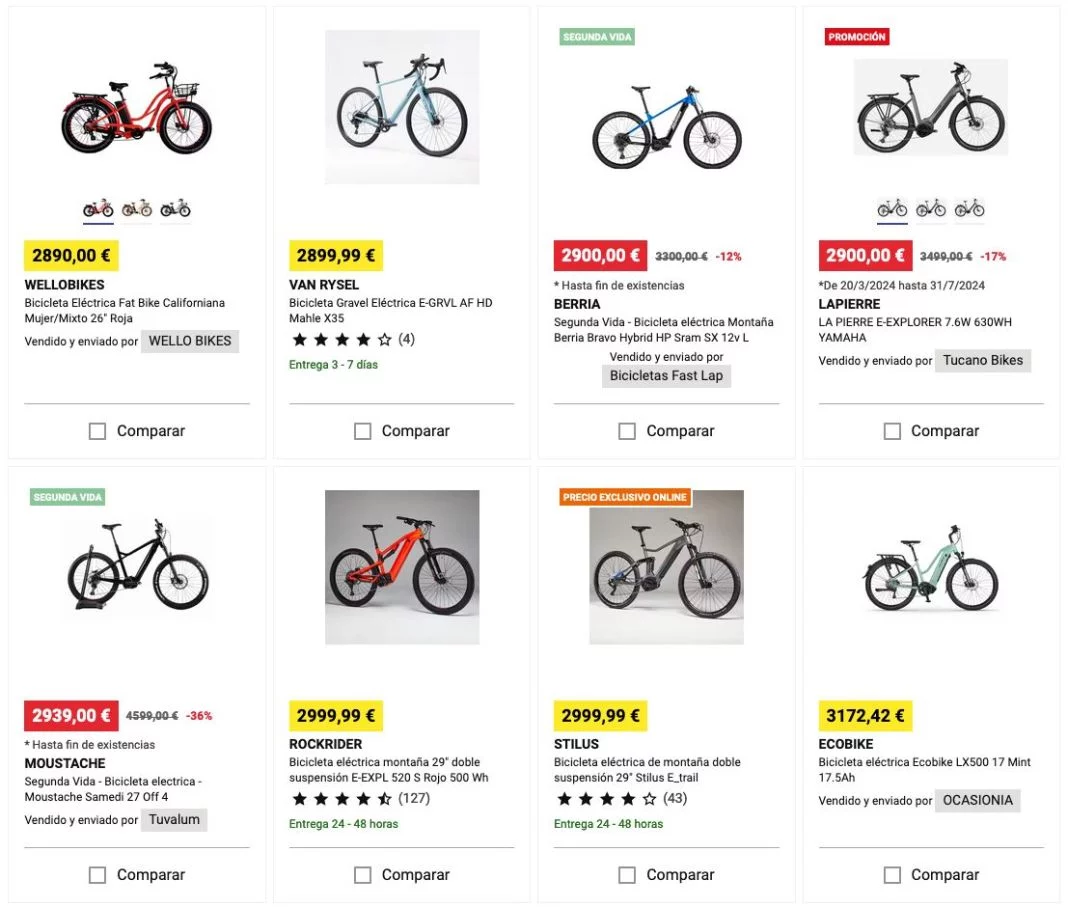
Task: Select the red Wellobikes color variant thumbnail
Action: tap(98, 208)
